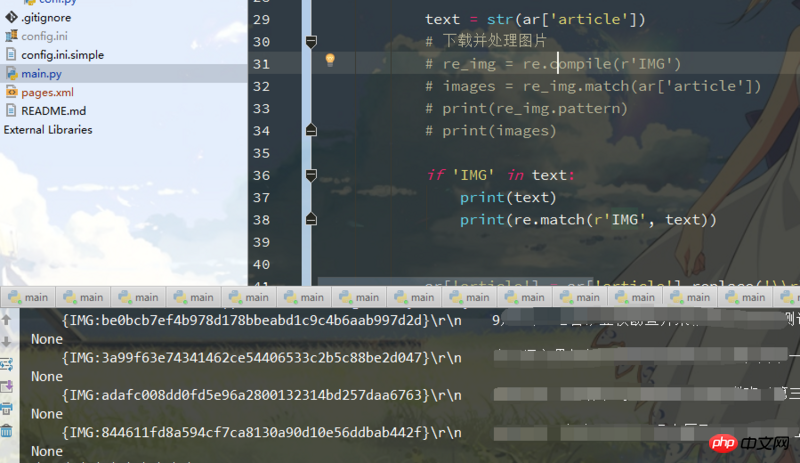The image size is (800, 463).
Task: Click the fold end marker at line 34
Action: tap(311, 130)
